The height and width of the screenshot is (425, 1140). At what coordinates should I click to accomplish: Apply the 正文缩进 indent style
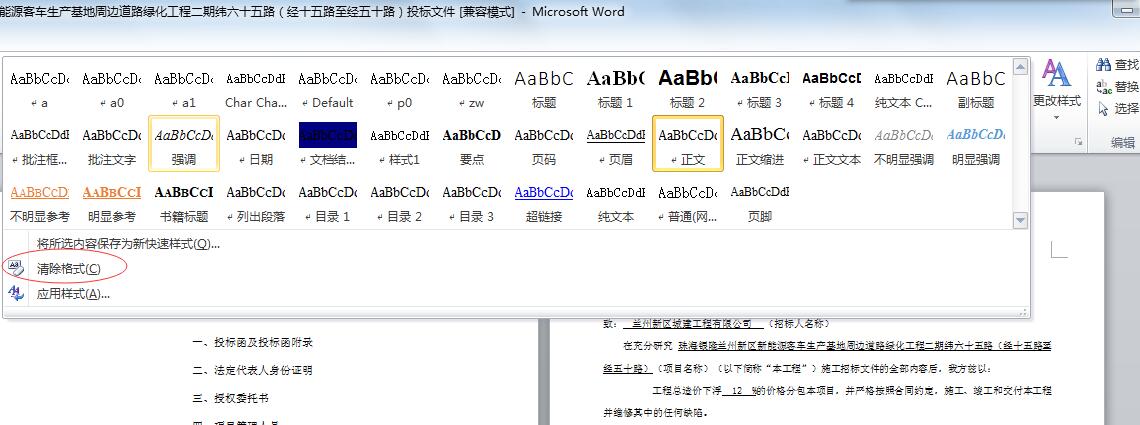[x=760, y=144]
